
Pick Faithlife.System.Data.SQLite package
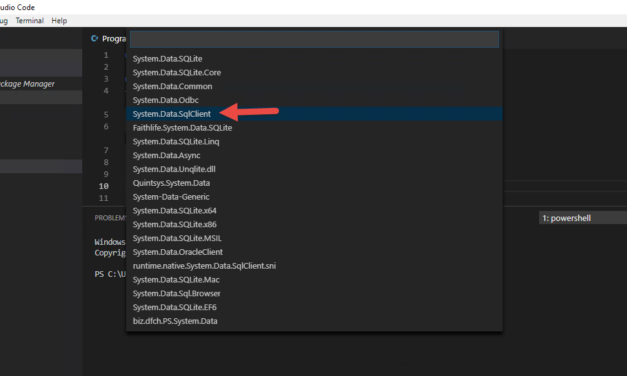[314, 128]
